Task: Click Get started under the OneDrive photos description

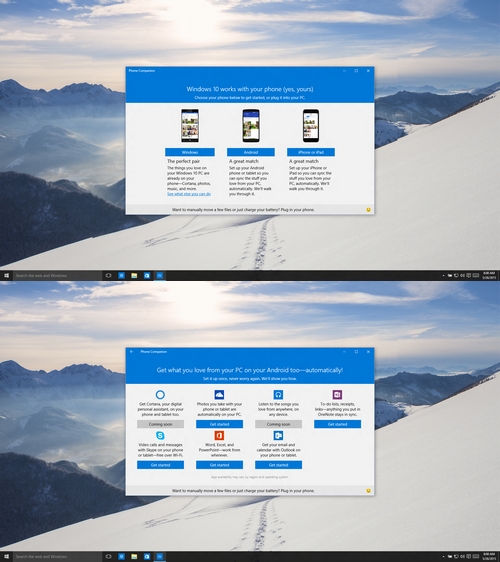Action: tap(219, 424)
